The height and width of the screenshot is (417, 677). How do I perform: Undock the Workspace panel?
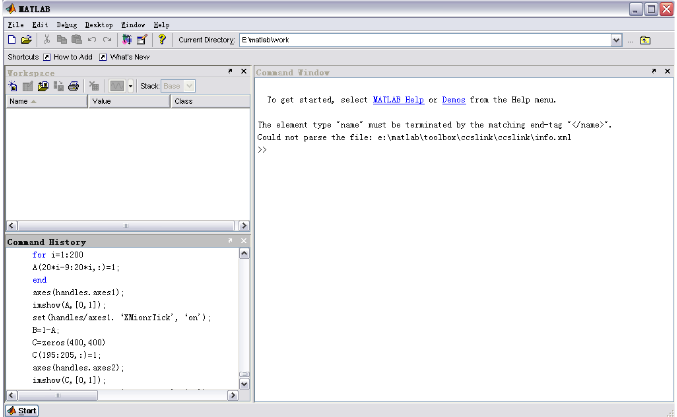point(230,71)
